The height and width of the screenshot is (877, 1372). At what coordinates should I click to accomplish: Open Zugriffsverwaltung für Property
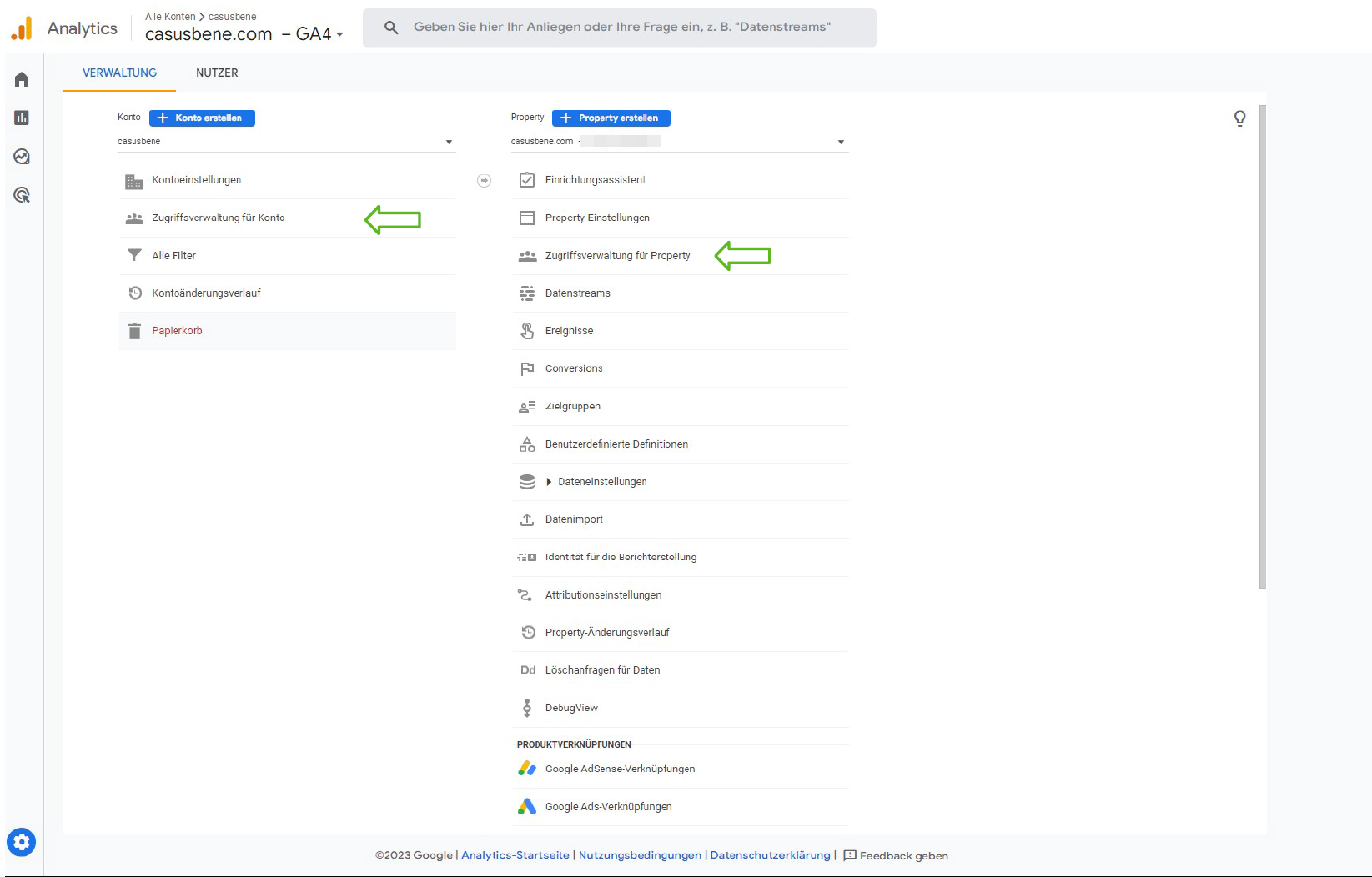click(617, 256)
